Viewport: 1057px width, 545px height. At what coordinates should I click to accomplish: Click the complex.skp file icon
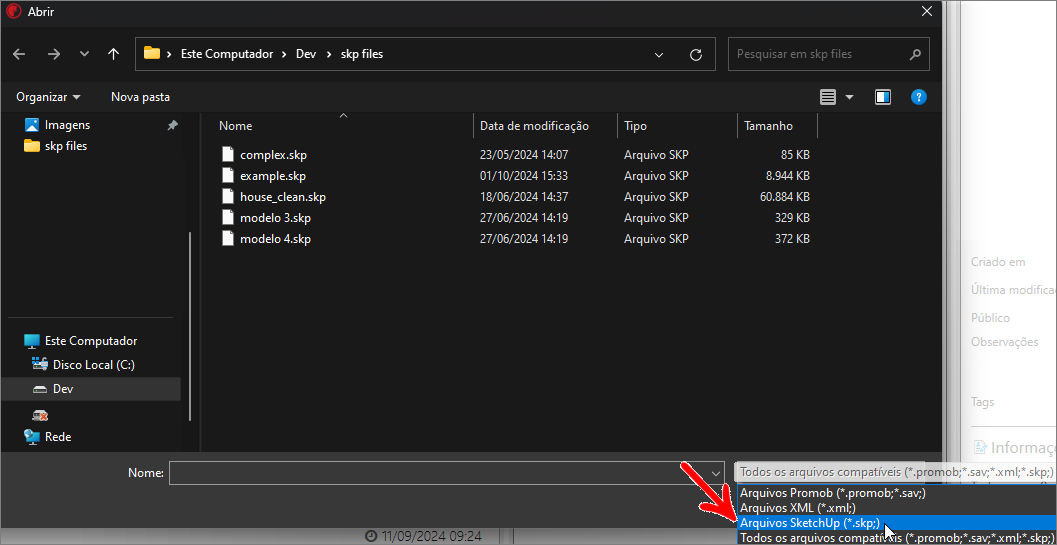[229, 154]
